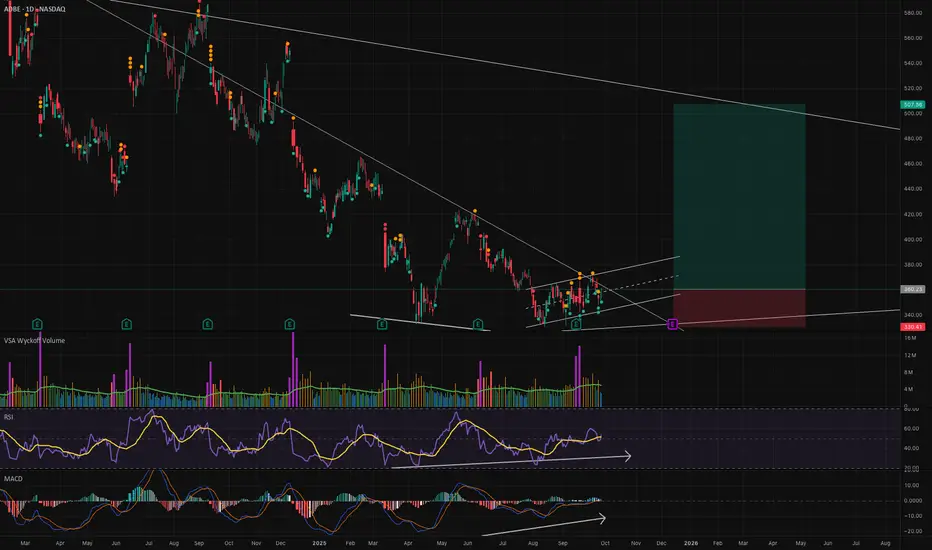932x550 pixels.
Task: Select the green profit zone of long position
Action: click(739, 197)
